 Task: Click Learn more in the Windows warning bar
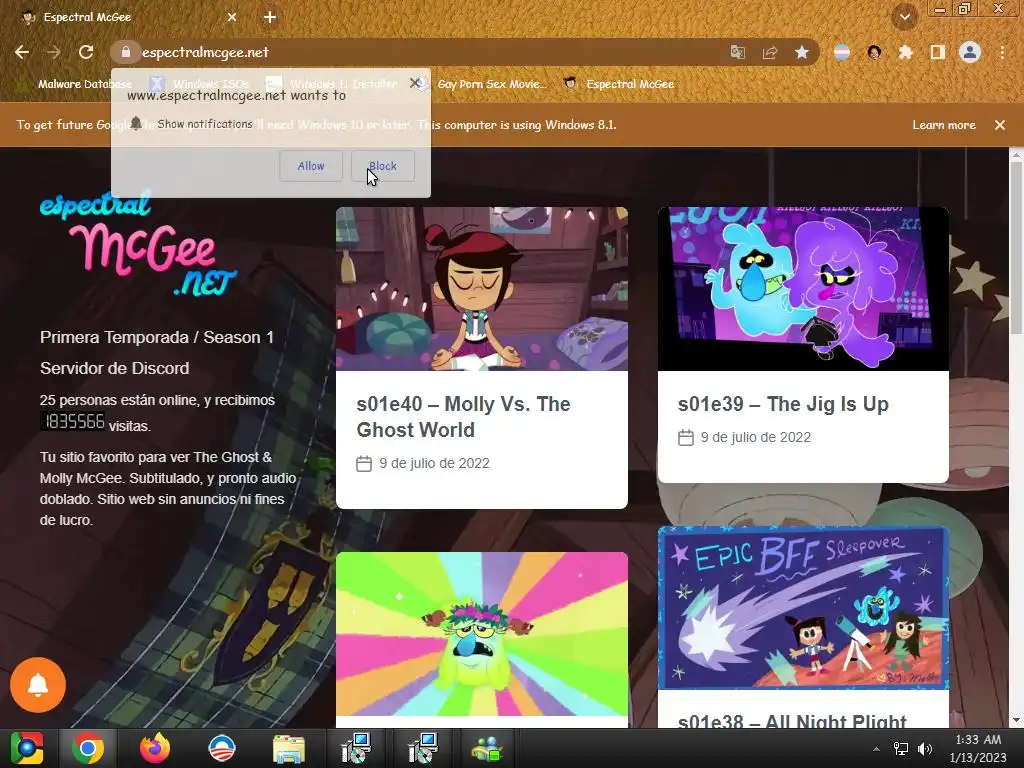[944, 125]
